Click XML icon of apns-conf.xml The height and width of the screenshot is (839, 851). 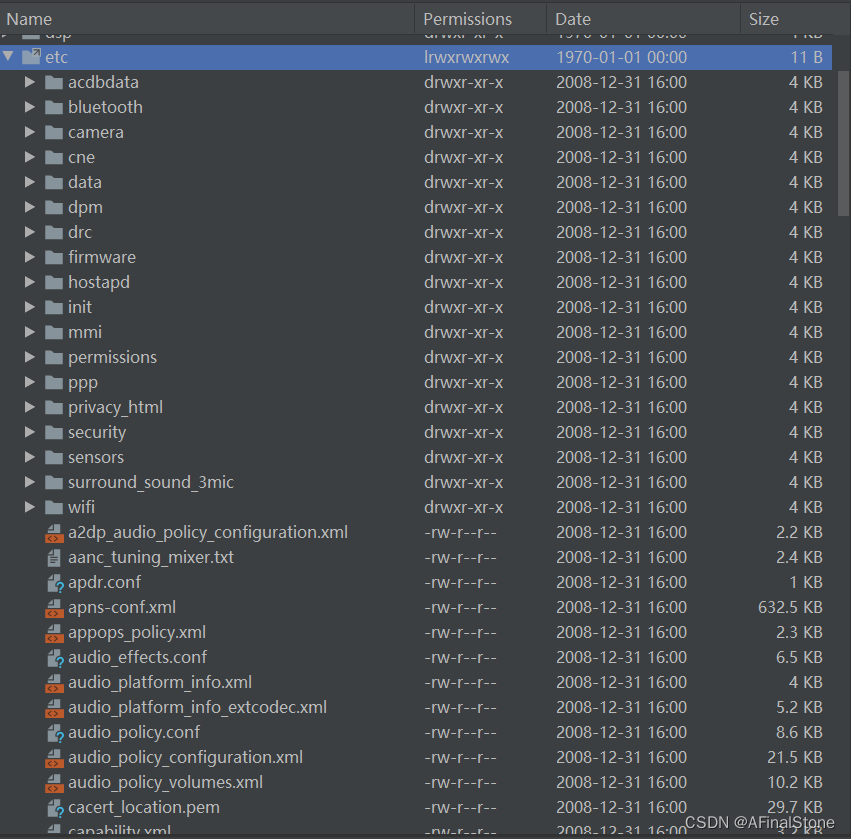coord(54,608)
